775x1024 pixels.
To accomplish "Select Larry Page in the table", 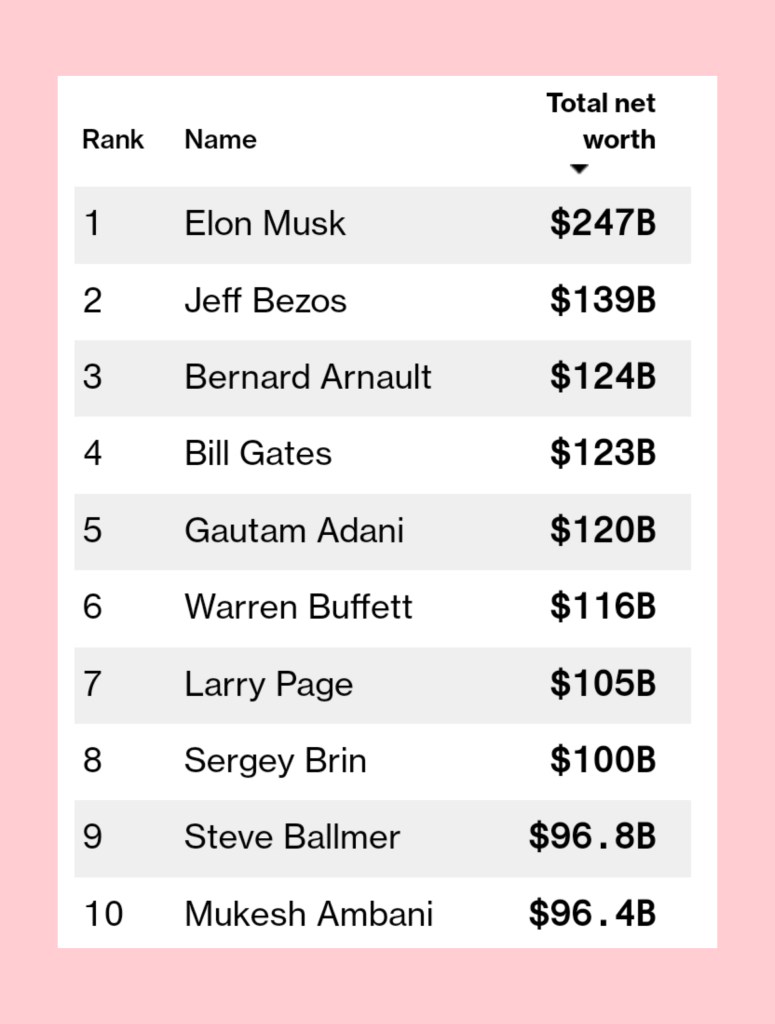I will (268, 685).
